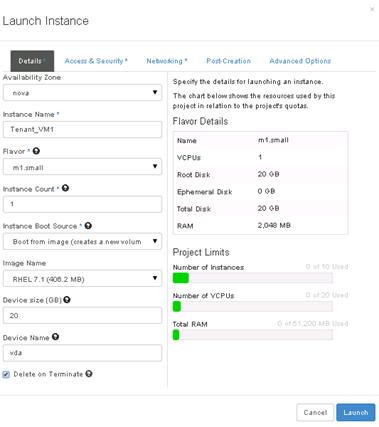Click the Device Name help icon
This screenshot has height=427, width=379.
[55, 337]
